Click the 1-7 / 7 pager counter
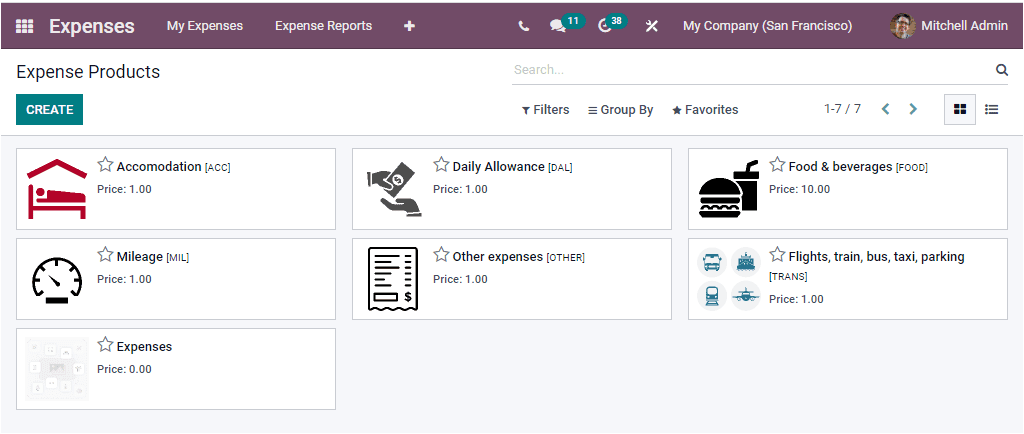 842,109
